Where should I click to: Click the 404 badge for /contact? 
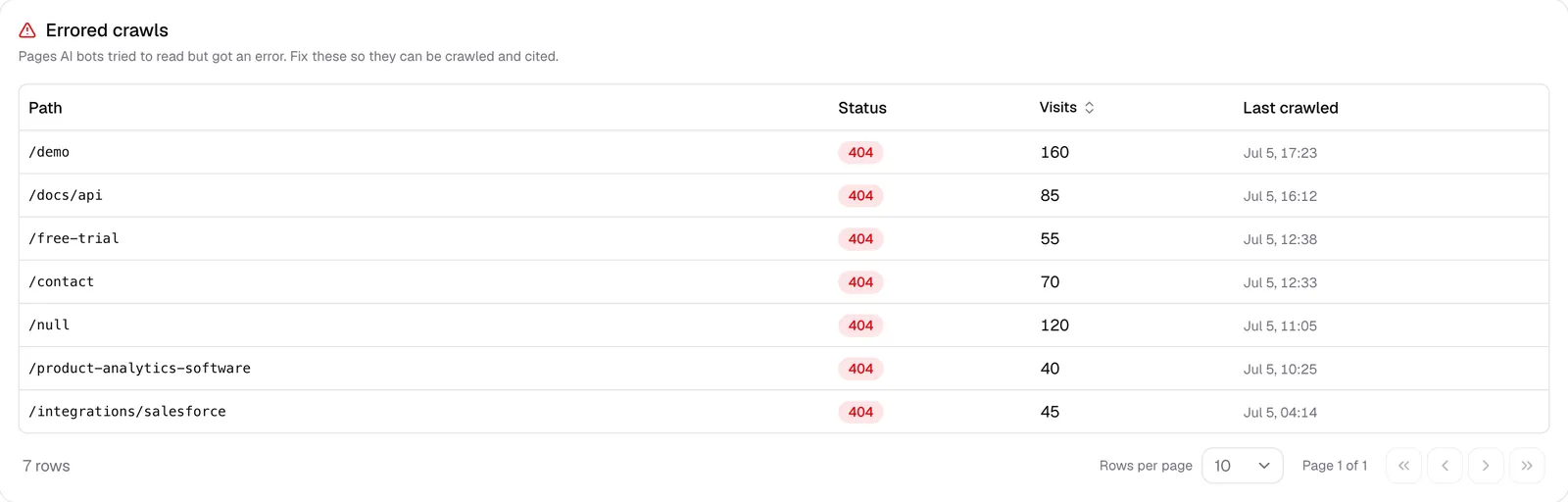[x=860, y=282]
